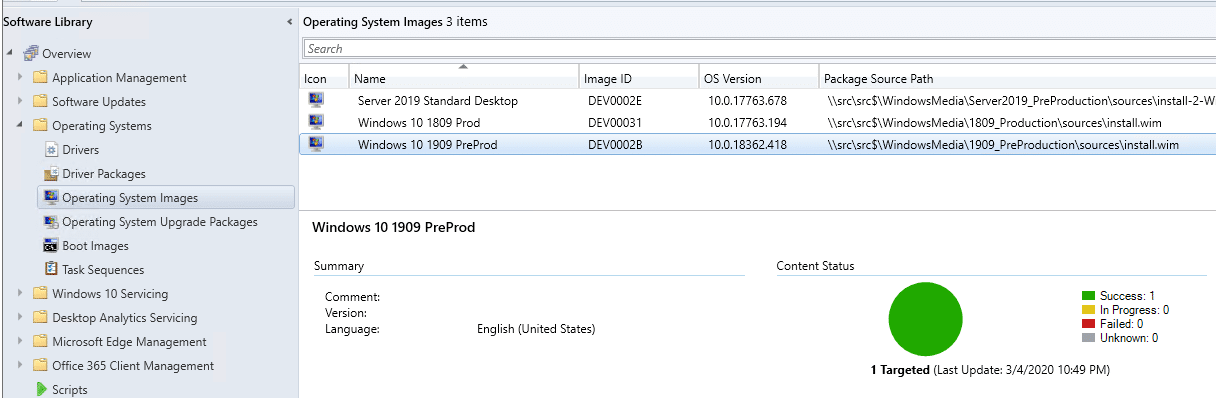Select the Server 2019 Standard Desktop image icon
The width and height of the screenshot is (1216, 398).
pos(316,100)
